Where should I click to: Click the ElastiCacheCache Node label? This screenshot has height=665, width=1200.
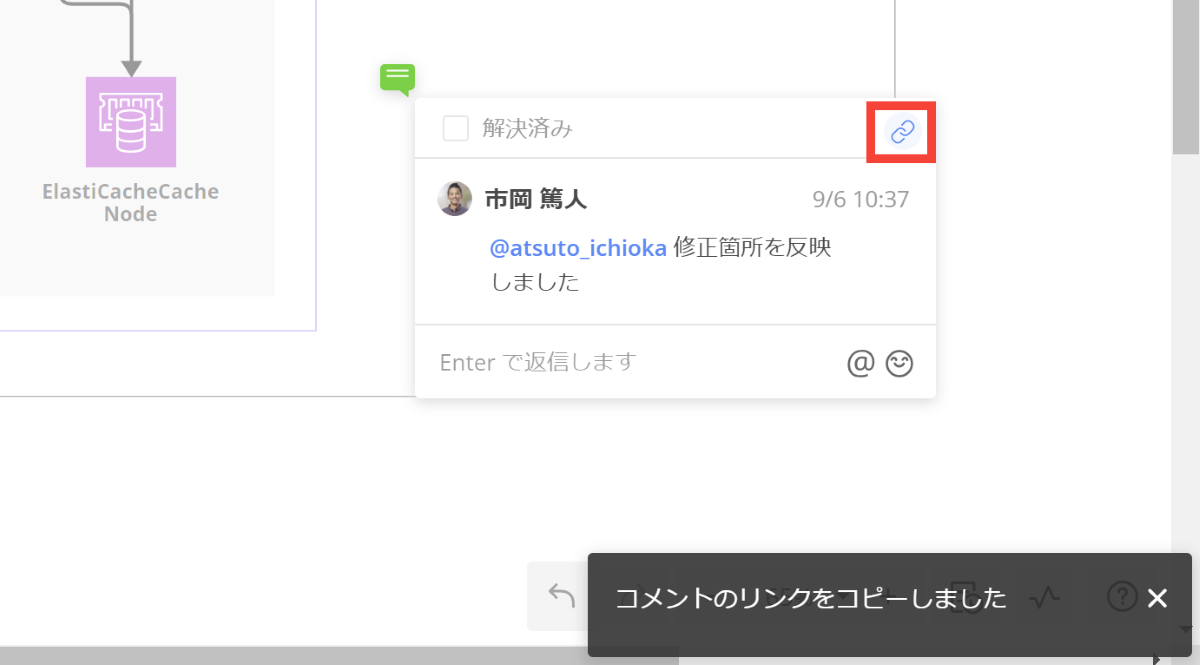click(x=131, y=202)
